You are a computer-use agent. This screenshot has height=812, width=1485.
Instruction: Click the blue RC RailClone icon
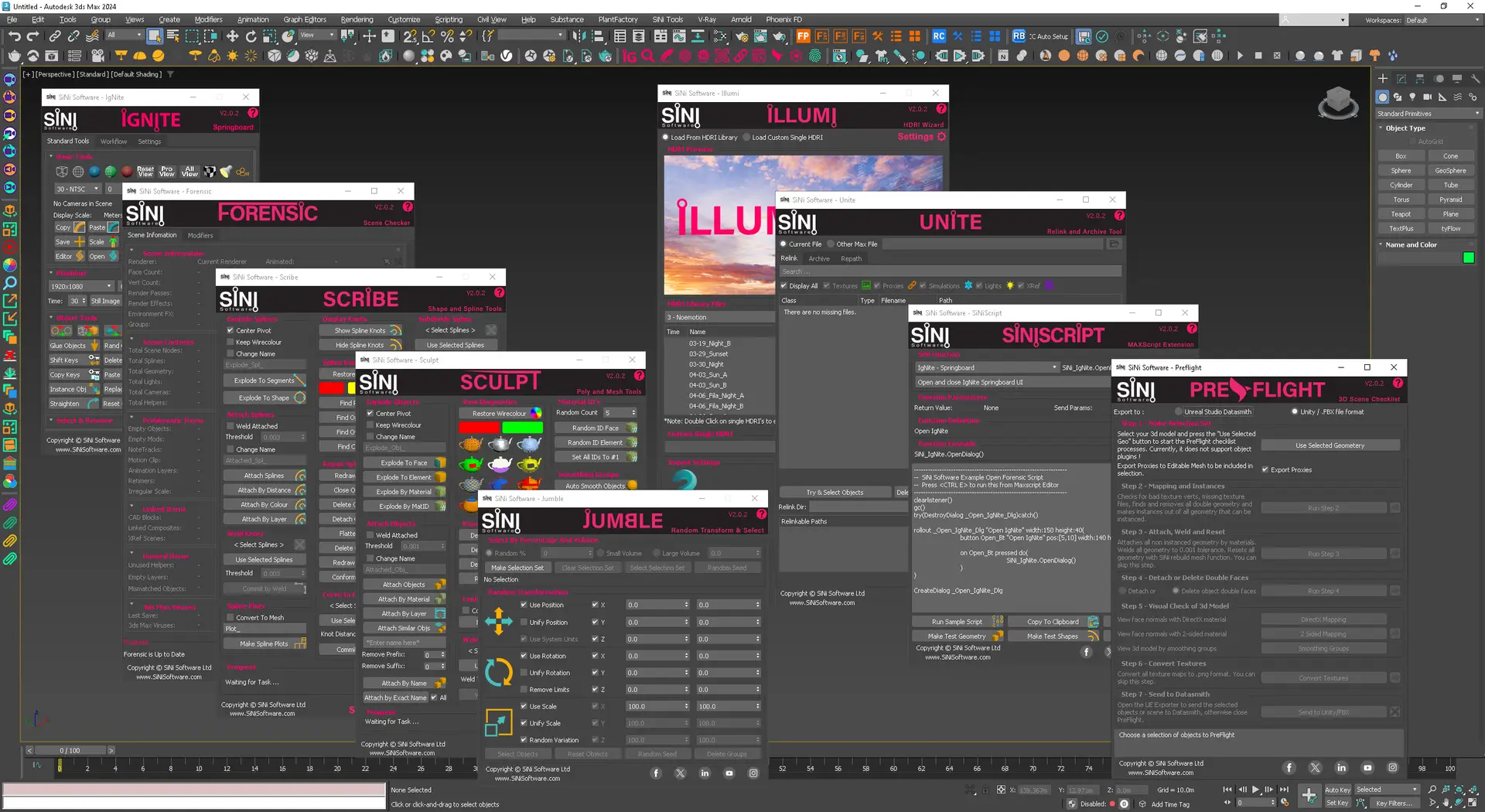[938, 36]
